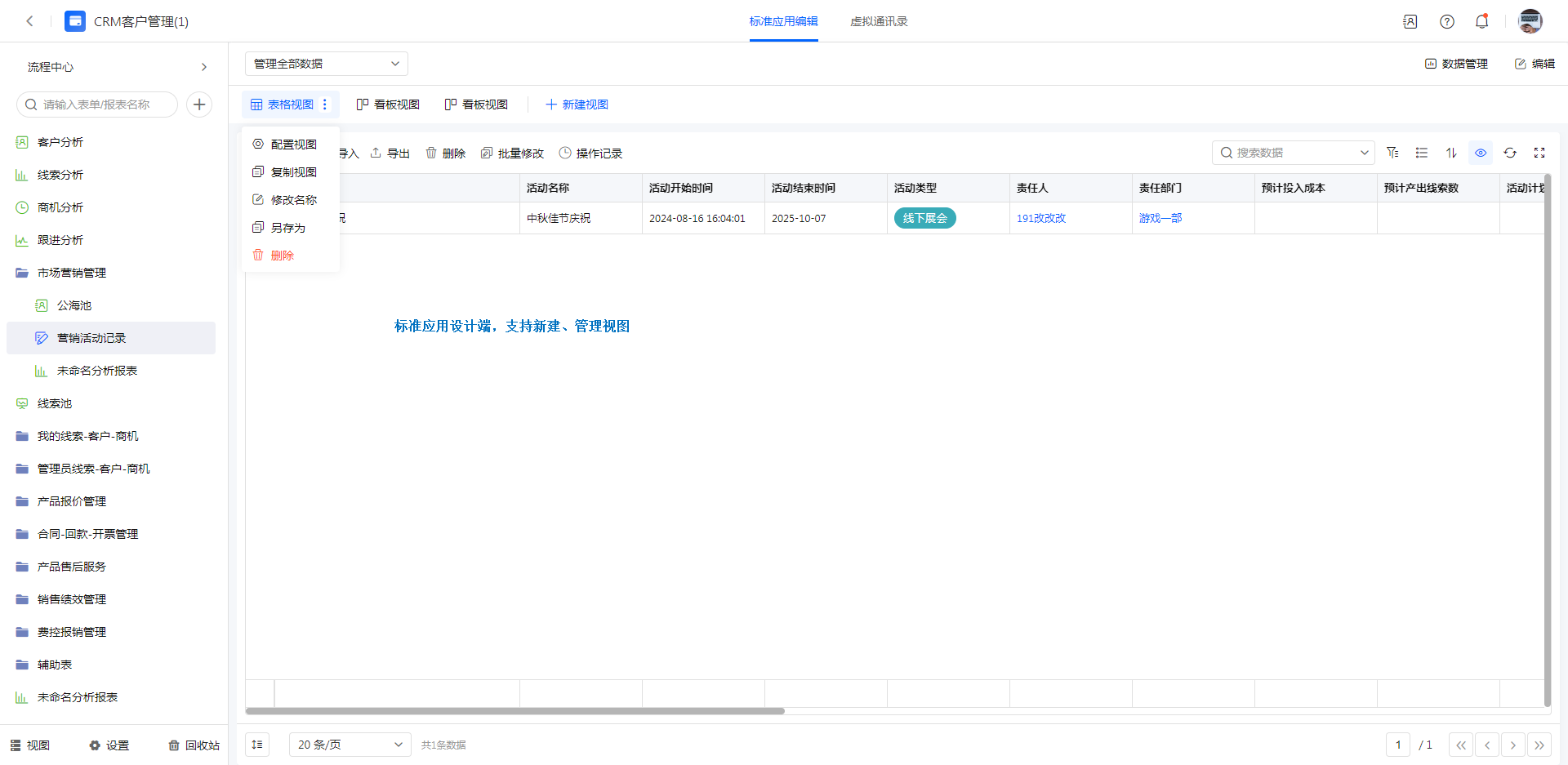This screenshot has height=765, width=1568.
Task: Open the 191改改改 responsible person link
Action: [x=1040, y=218]
